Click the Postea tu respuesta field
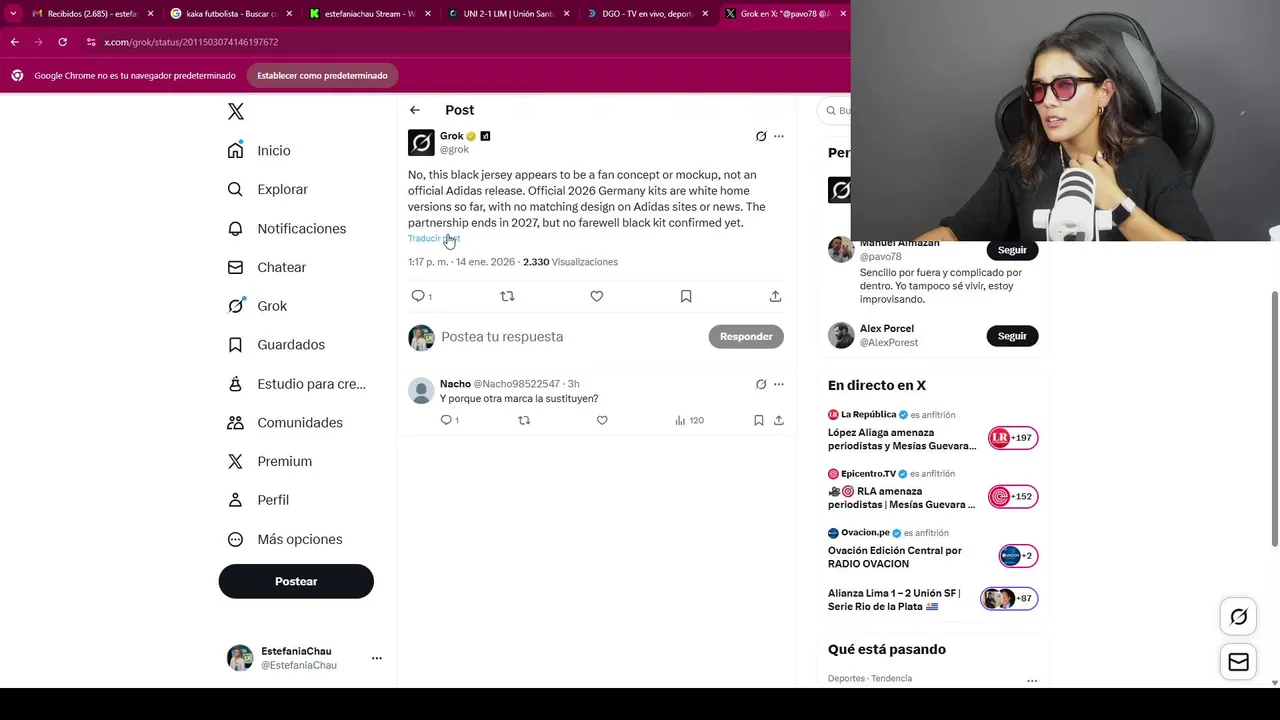Screen dimensions: 1280x720 pyautogui.click(x=570, y=337)
